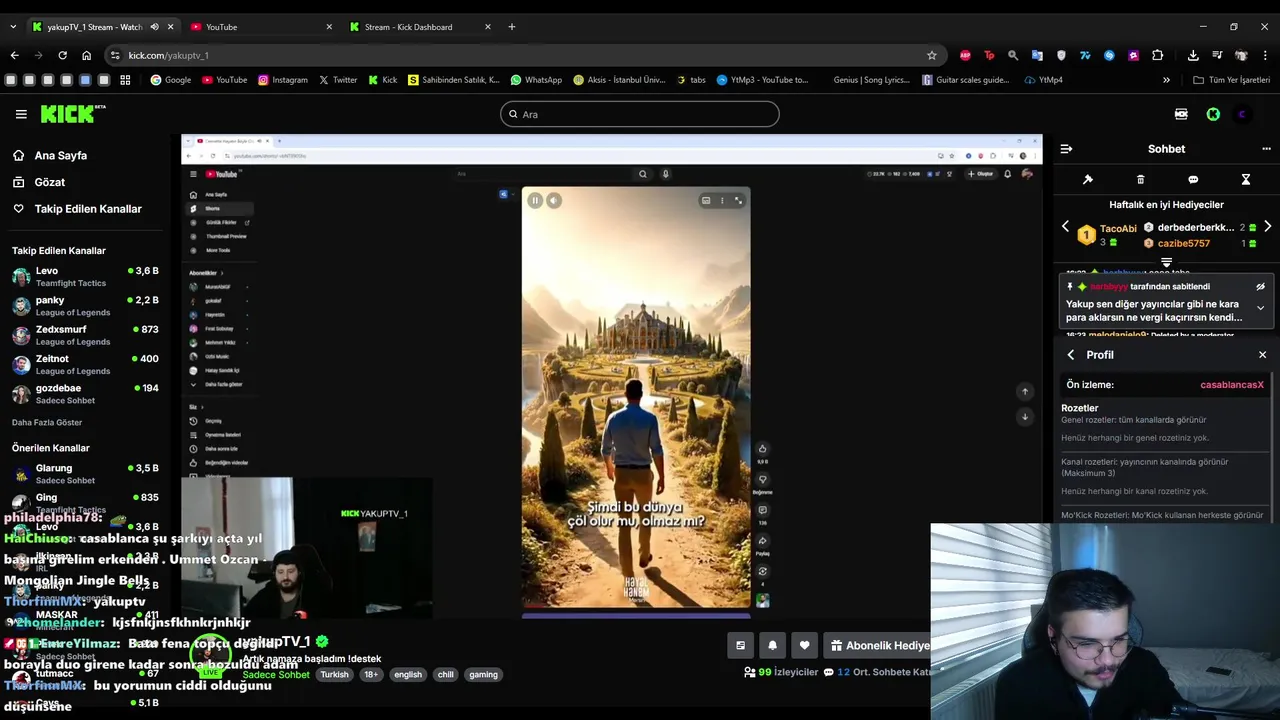Open Gözat in the sidebar
The image size is (1280, 720).
tap(39, 182)
